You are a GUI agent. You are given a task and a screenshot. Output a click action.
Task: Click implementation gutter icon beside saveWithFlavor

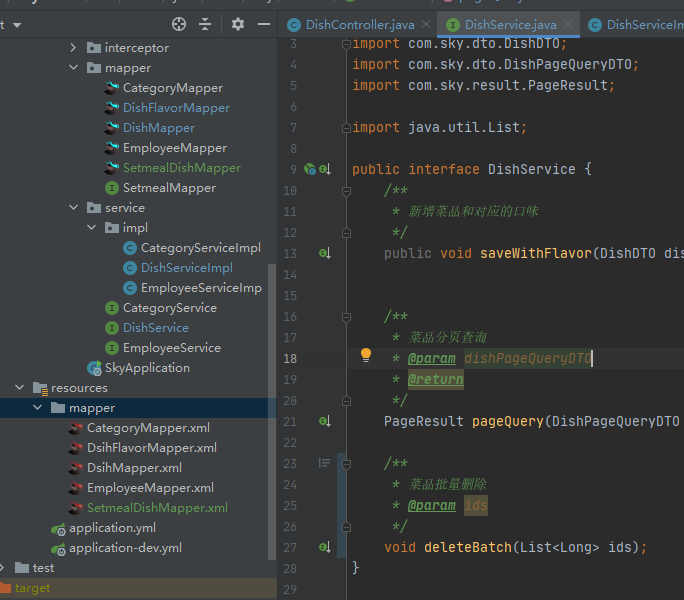pyautogui.click(x=324, y=254)
